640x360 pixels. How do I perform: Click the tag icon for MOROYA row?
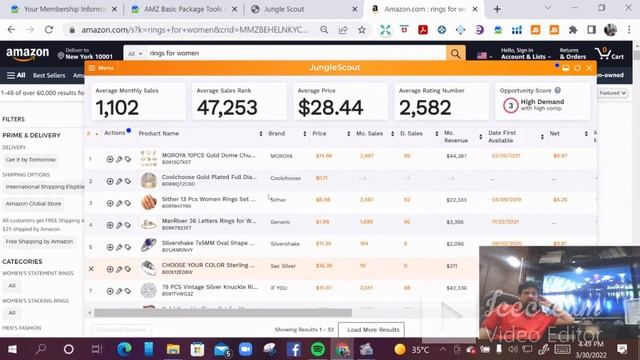(x=128, y=159)
